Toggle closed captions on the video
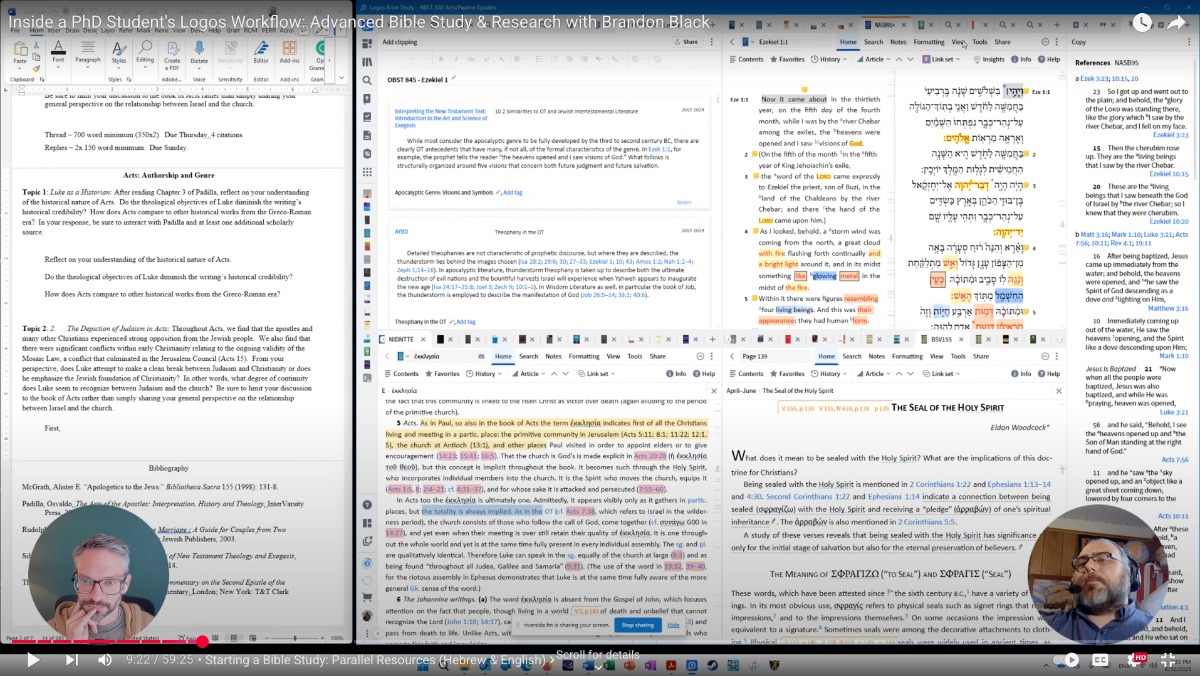The width and height of the screenshot is (1200, 676). pos(1101,659)
